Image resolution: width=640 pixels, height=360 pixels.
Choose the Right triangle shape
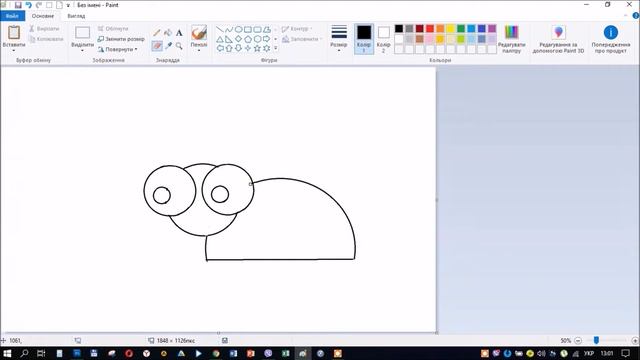pos(229,39)
